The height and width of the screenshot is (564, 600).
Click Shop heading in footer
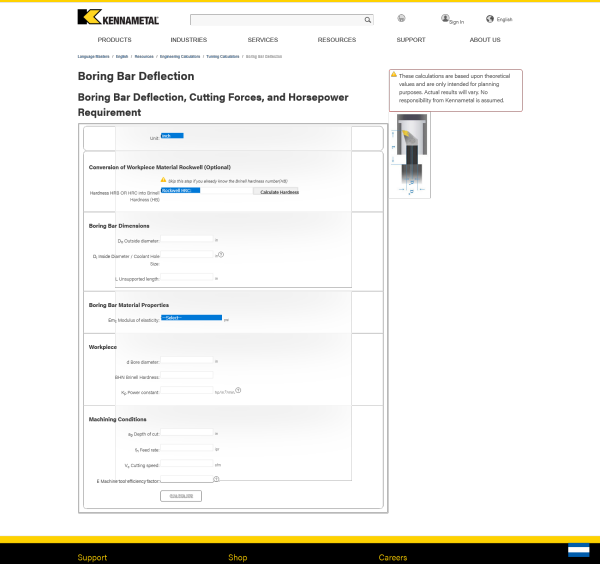tap(238, 557)
